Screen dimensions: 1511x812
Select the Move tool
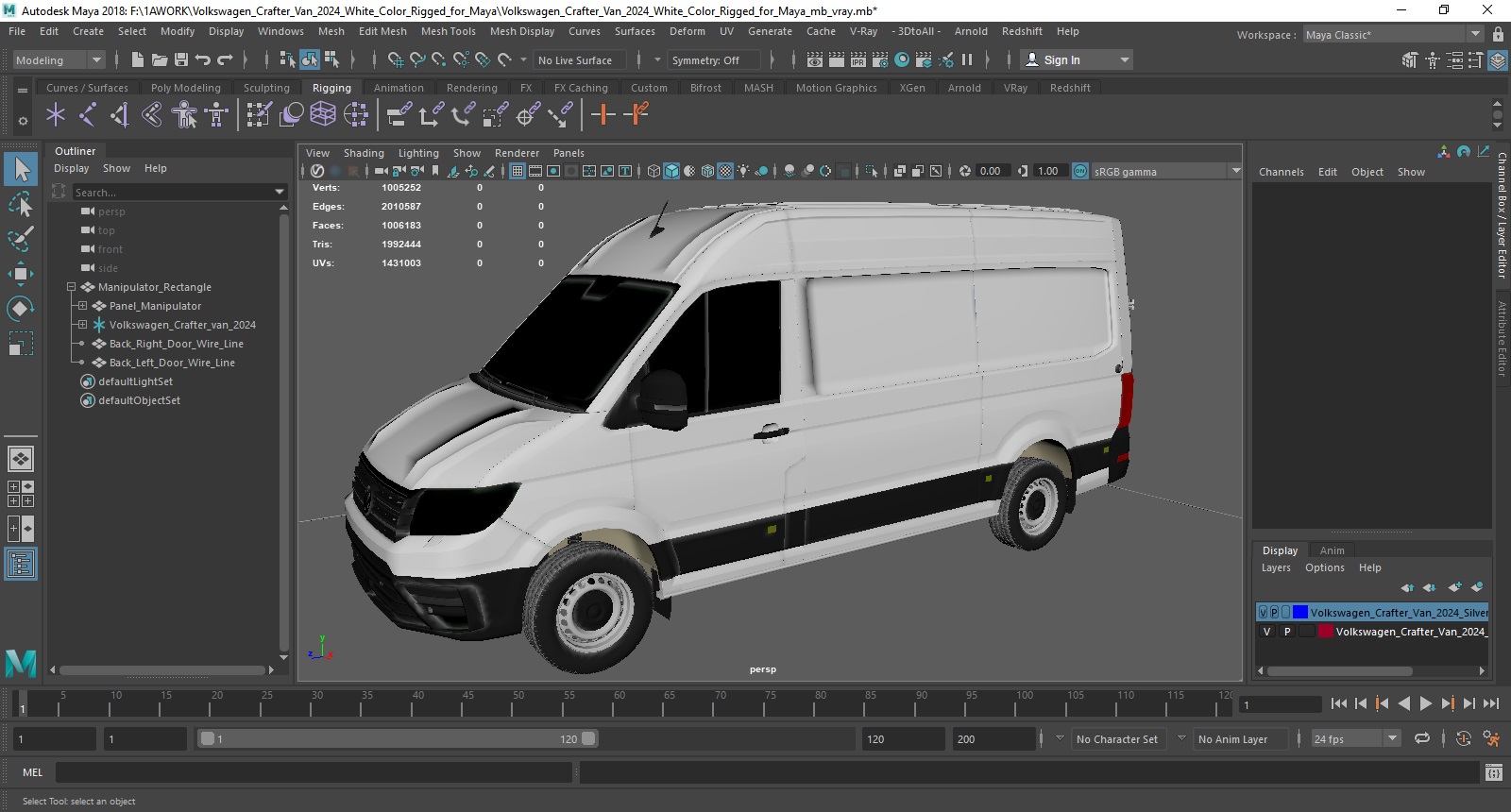pos(21,274)
